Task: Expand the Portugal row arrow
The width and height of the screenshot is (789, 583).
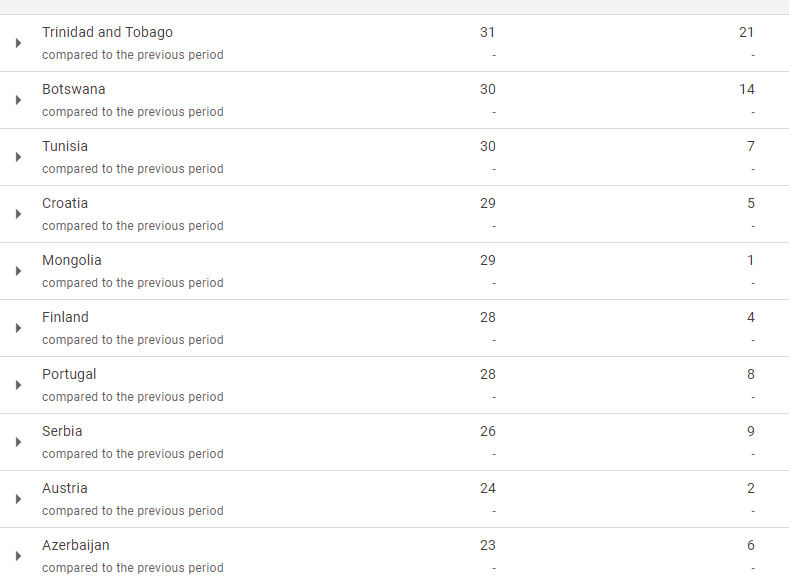Action: 19,385
